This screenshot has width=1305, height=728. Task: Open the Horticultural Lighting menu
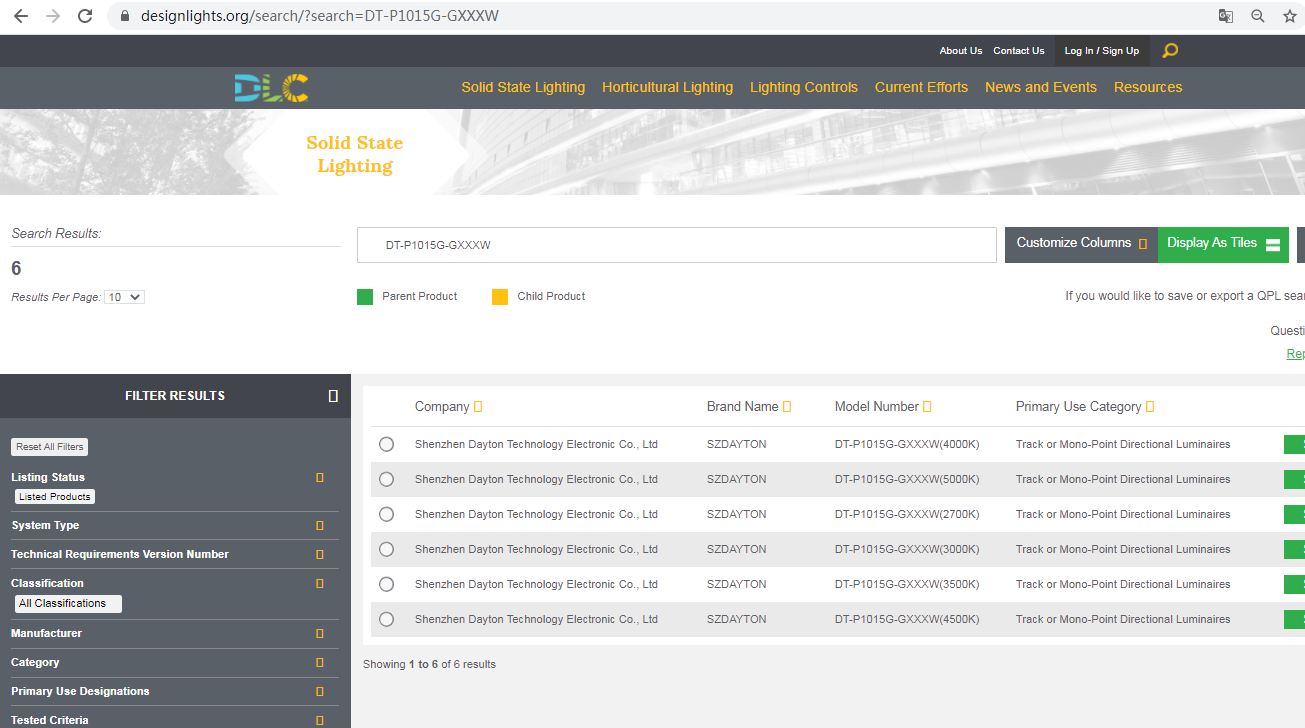point(668,88)
